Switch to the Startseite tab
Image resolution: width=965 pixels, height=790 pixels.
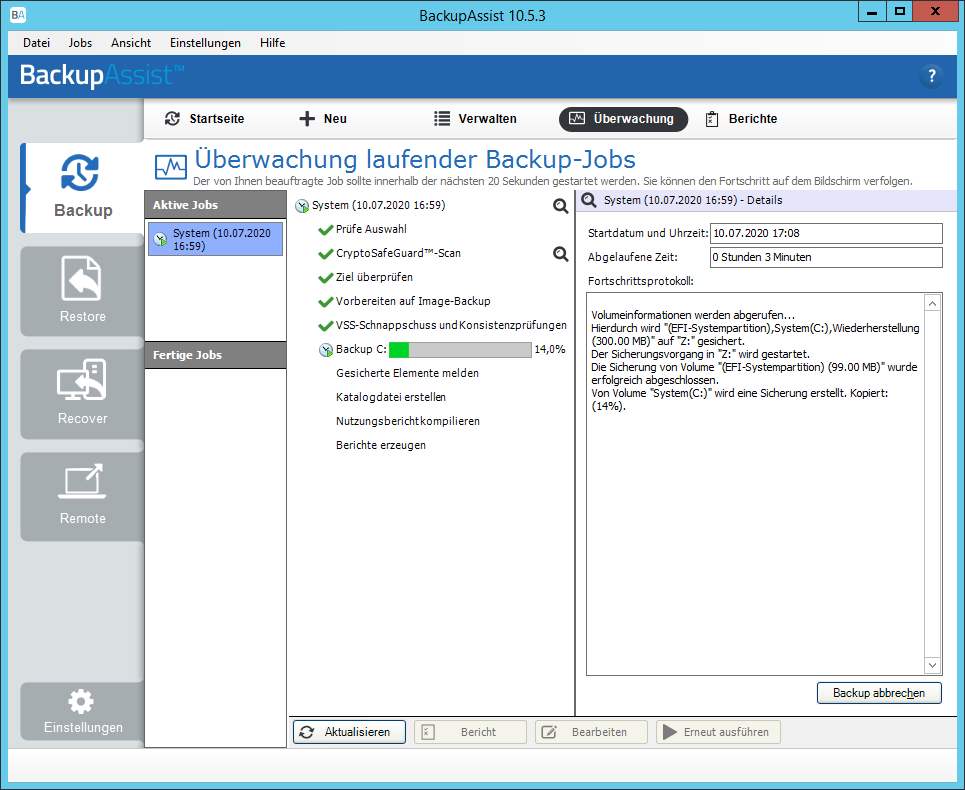pos(204,119)
